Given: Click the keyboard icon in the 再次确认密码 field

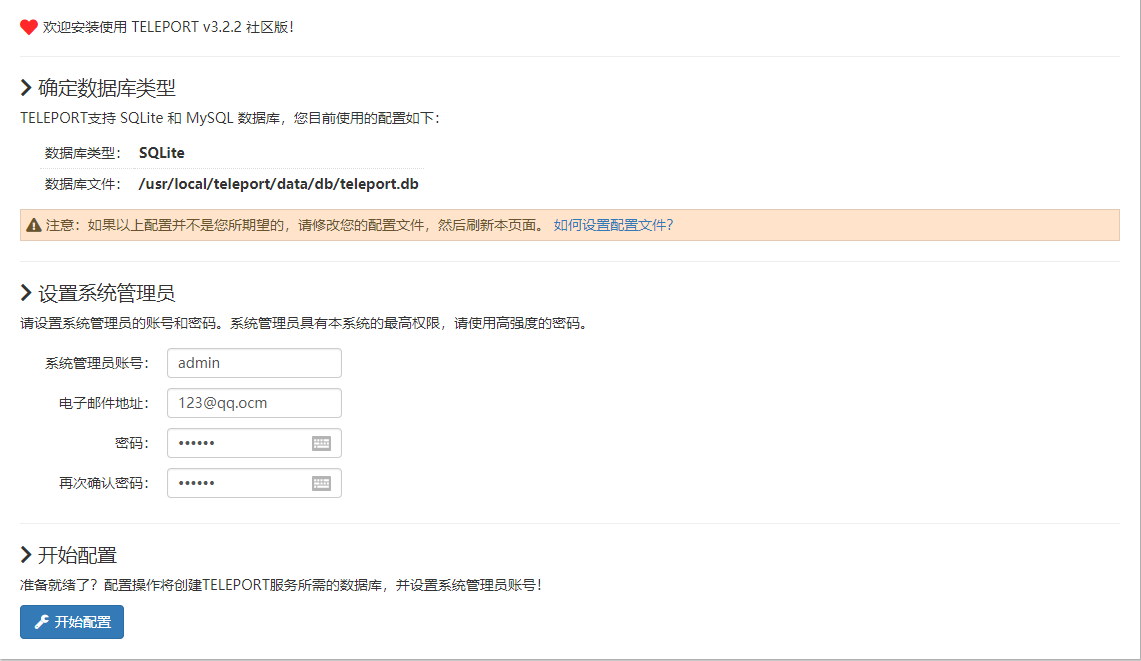Looking at the screenshot, I should click(x=321, y=483).
